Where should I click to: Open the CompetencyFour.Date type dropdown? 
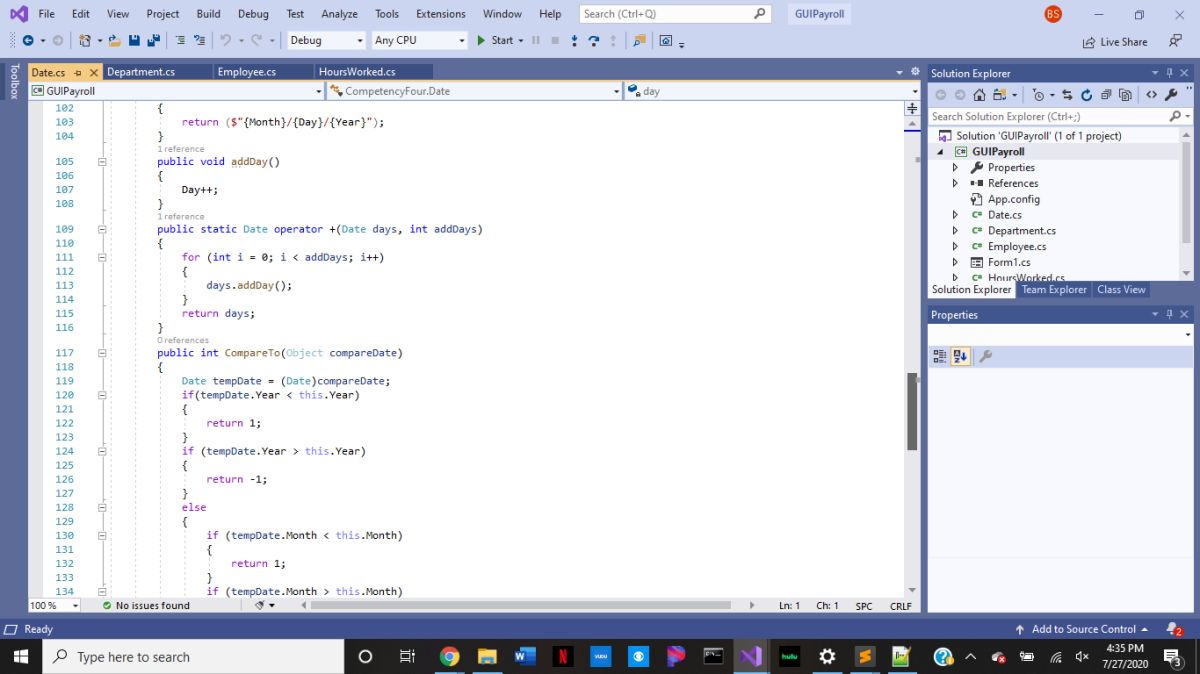[x=475, y=91]
